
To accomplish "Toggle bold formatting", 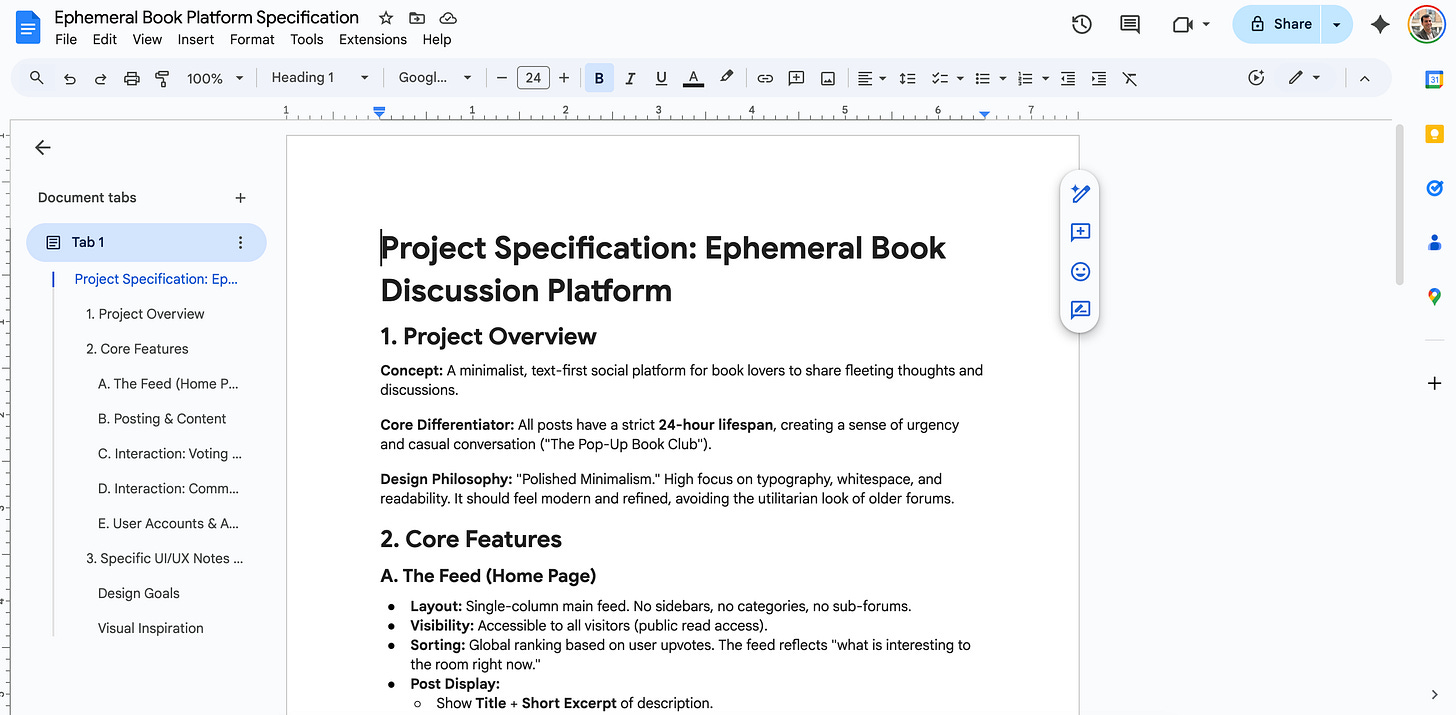I will [x=598, y=77].
